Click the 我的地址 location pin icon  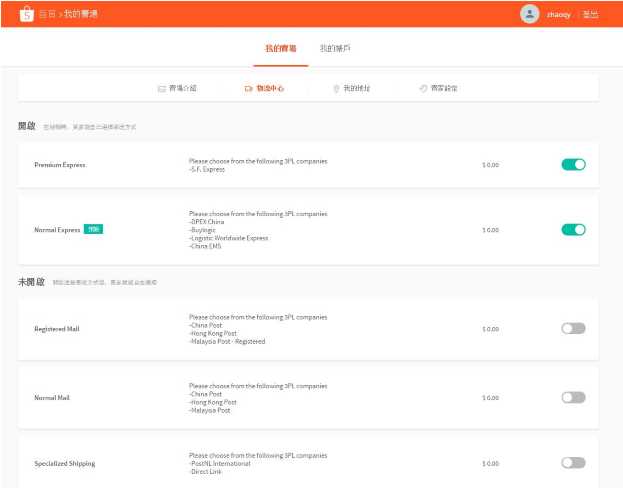coord(336,88)
